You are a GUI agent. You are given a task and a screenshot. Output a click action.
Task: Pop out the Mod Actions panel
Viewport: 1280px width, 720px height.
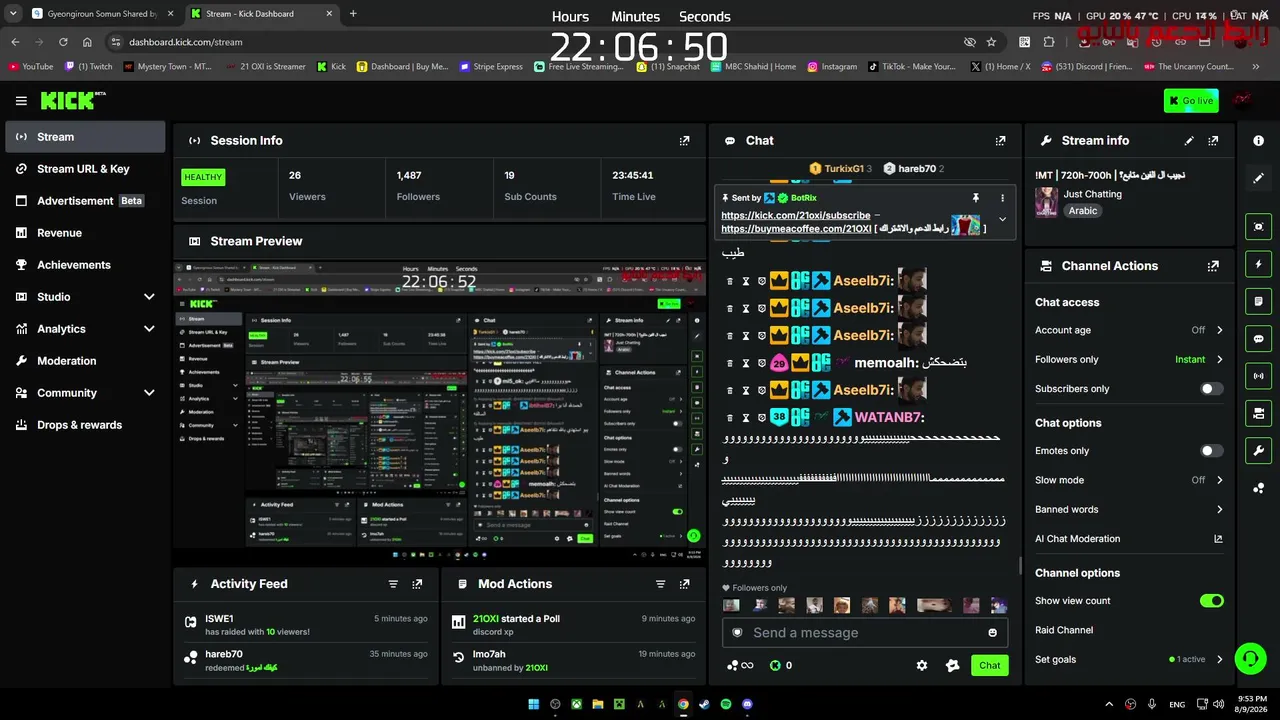684,584
